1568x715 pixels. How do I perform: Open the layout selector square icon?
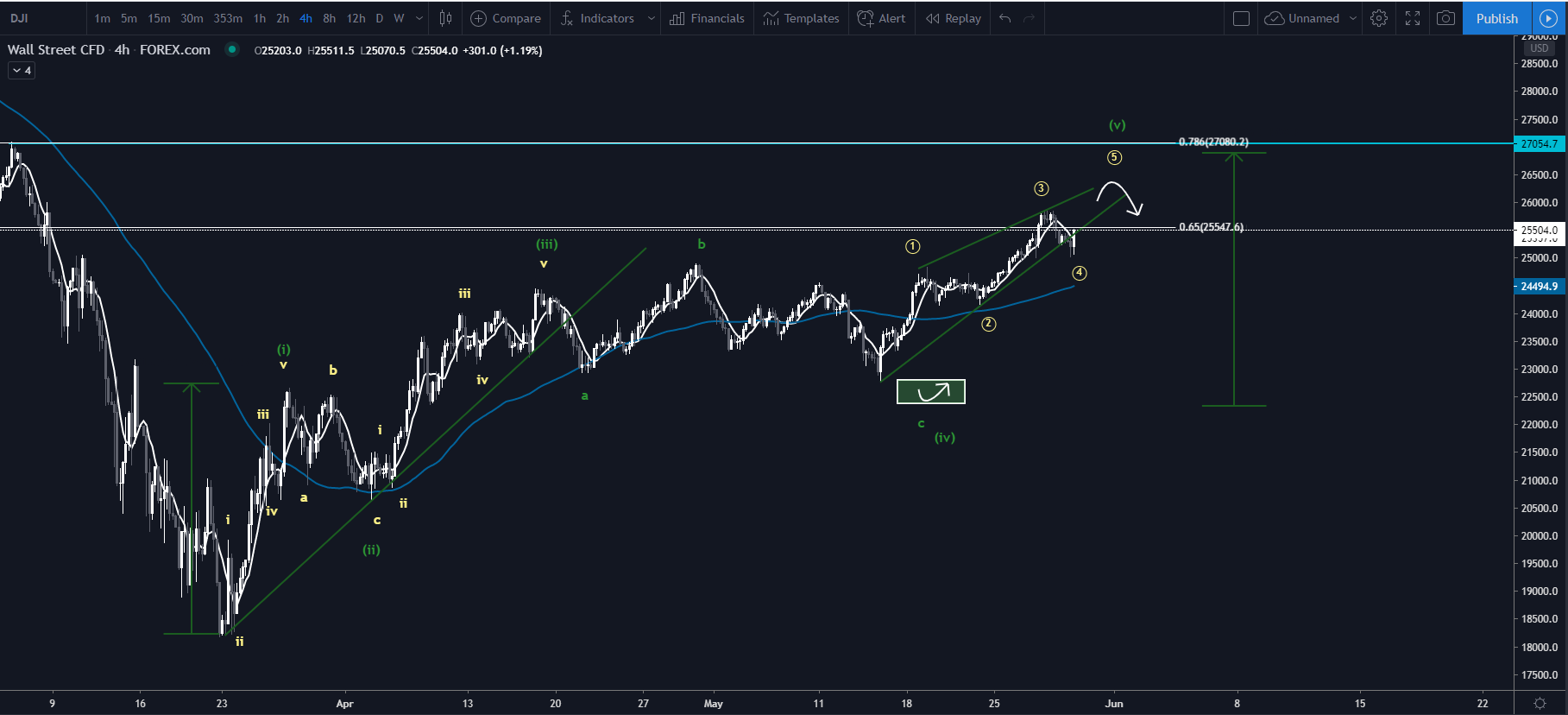1241,18
